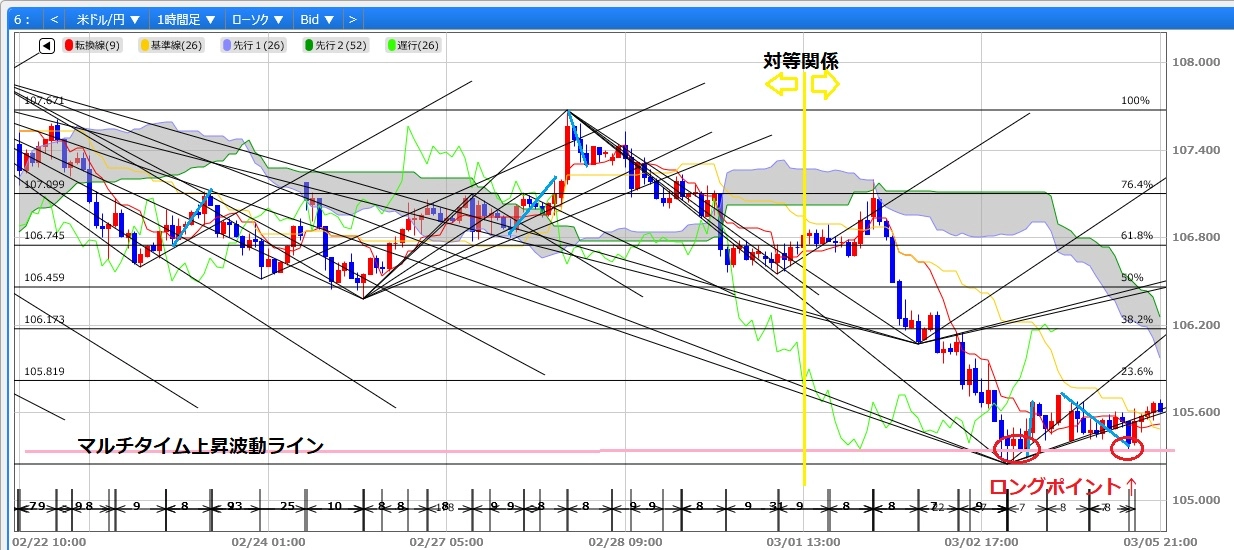The image size is (1234, 550).
Task: Click the 106.459 Fibonacci level label
Action: pyautogui.click(x=44, y=278)
